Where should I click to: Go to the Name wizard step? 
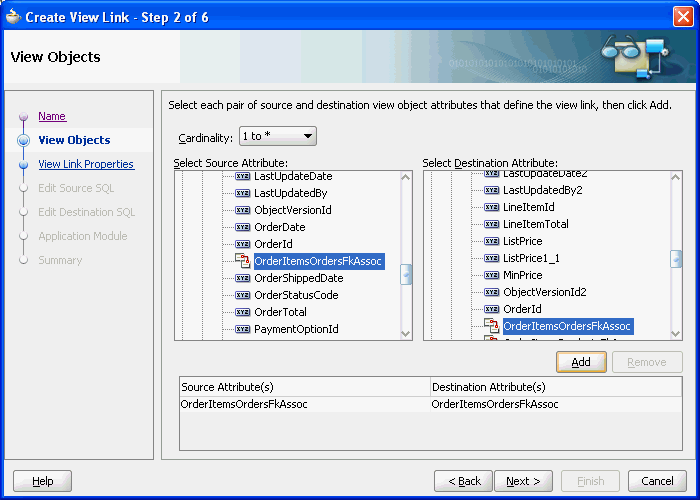coord(52,116)
